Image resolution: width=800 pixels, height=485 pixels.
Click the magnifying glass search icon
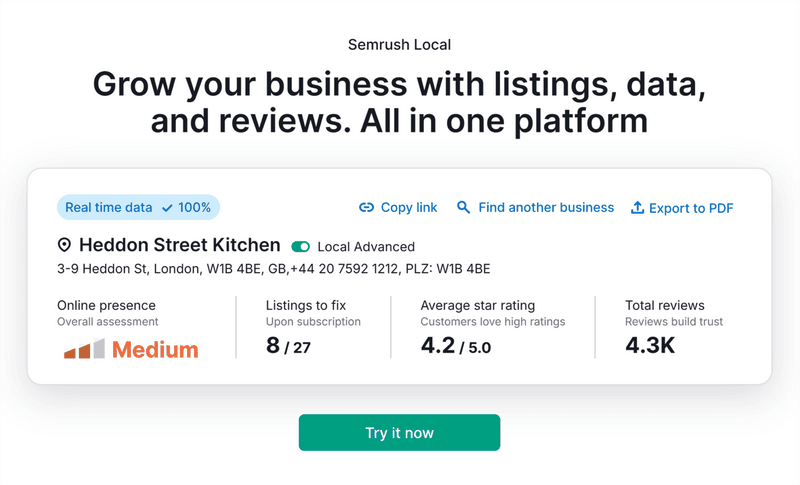[x=463, y=208]
